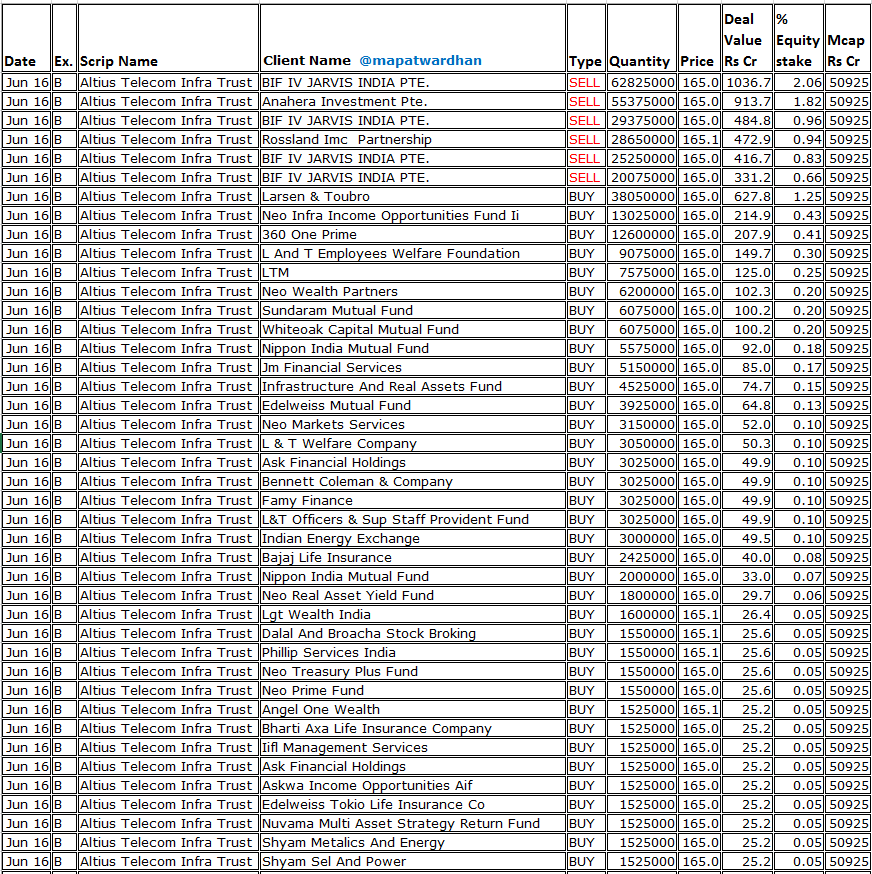Select the BUY cell for Larsen & Toubro
Screen dimensions: 872x874
click(586, 196)
